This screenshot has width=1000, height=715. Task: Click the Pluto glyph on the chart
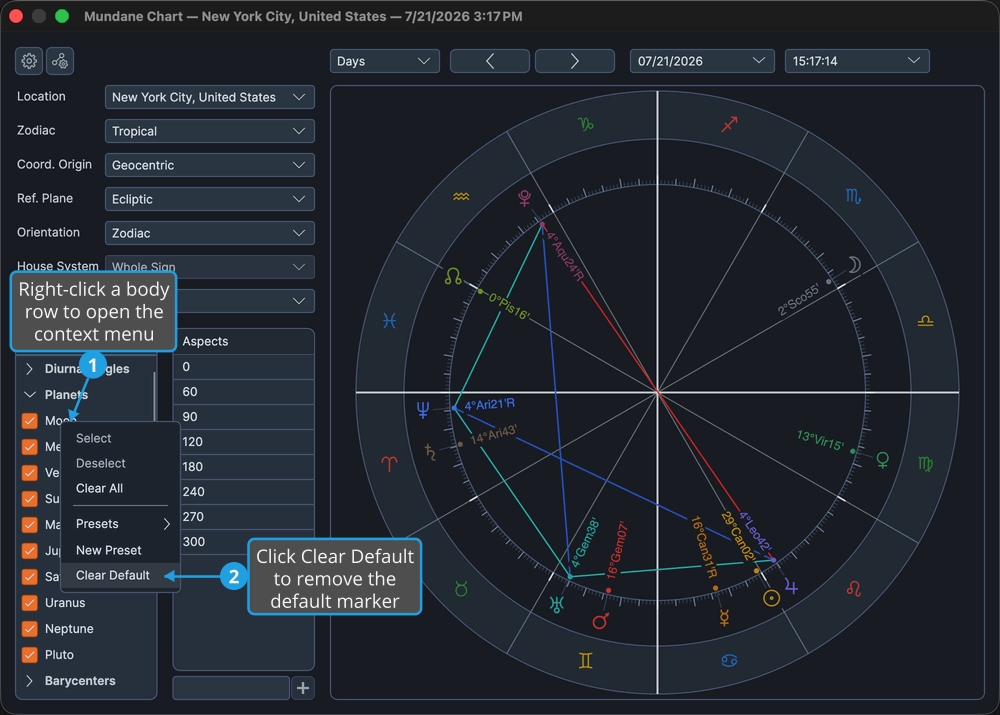524,198
